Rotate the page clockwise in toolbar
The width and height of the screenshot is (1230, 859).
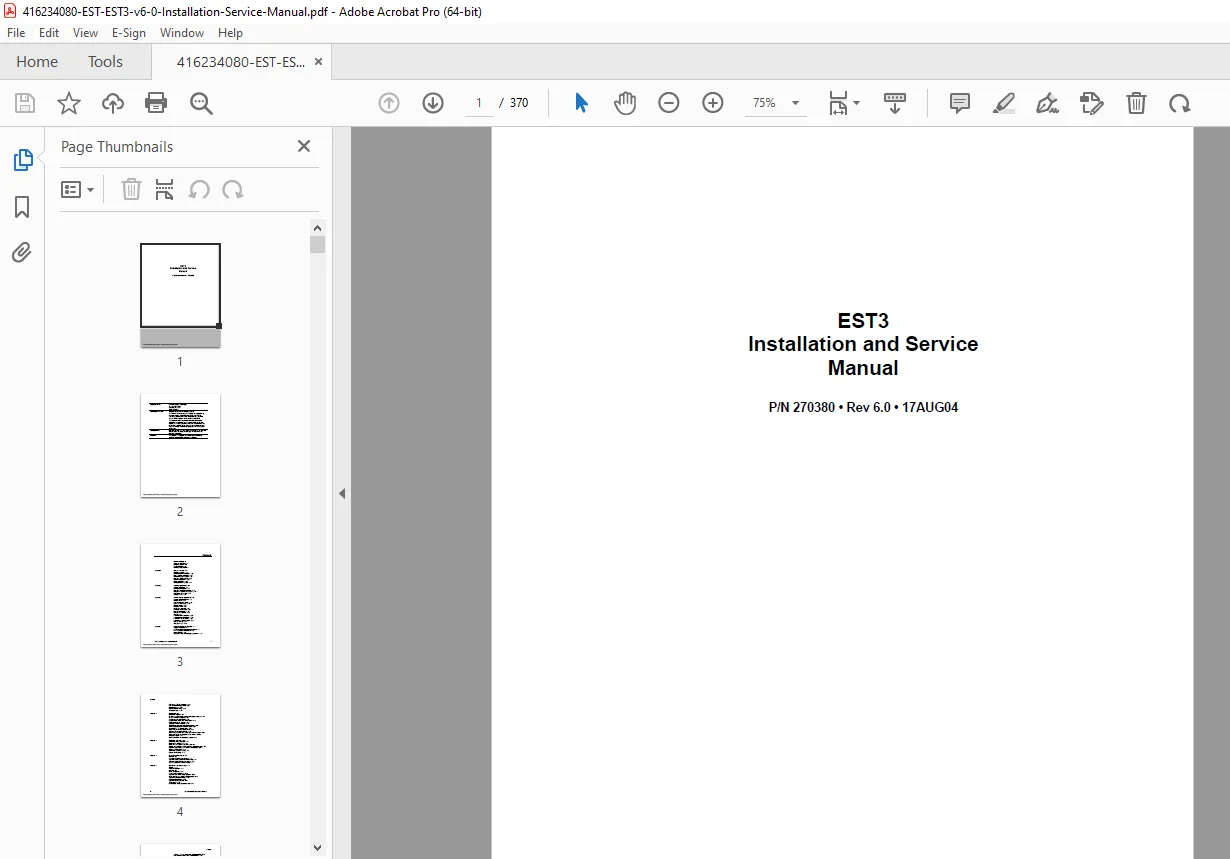point(1180,103)
